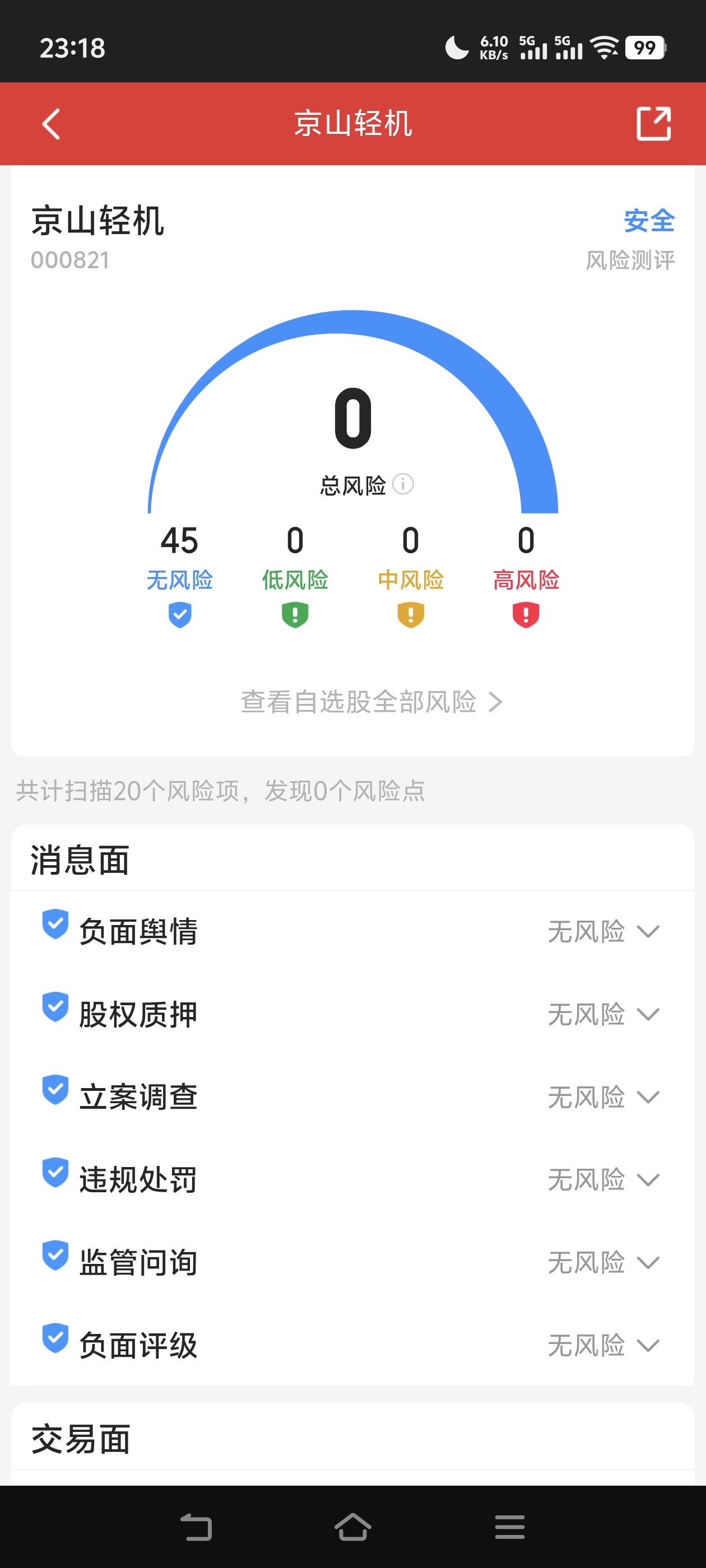This screenshot has height=1568, width=706.
Task: Open the 消息面 section header
Action: 80,860
